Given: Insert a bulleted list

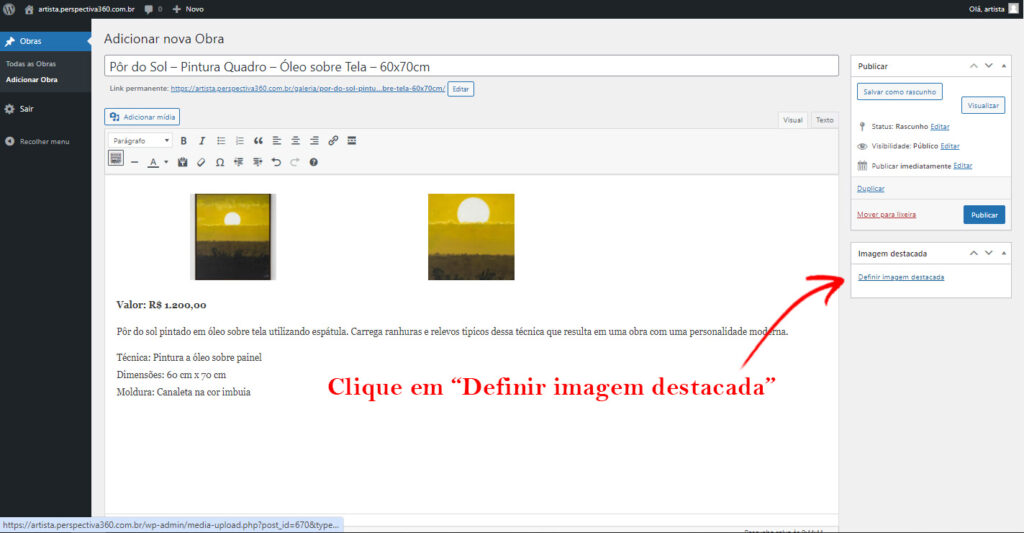Looking at the screenshot, I should pyautogui.click(x=221, y=140).
